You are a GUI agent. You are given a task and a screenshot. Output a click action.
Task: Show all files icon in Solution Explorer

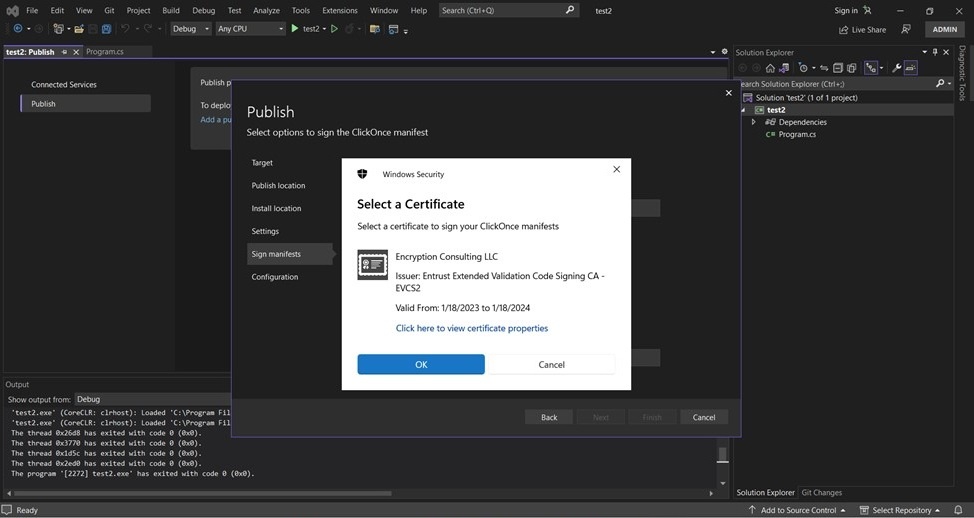[852, 68]
